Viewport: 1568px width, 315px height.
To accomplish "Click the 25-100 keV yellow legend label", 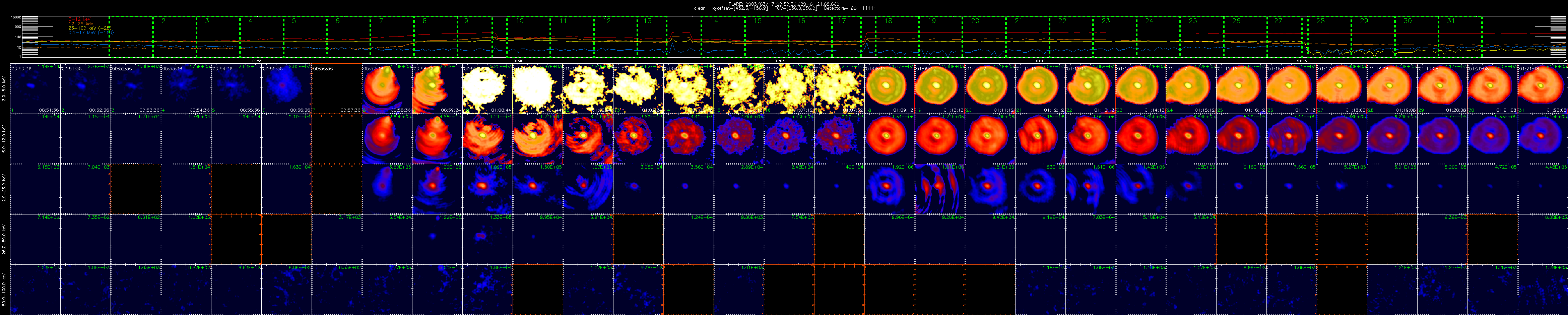I will (x=89, y=28).
